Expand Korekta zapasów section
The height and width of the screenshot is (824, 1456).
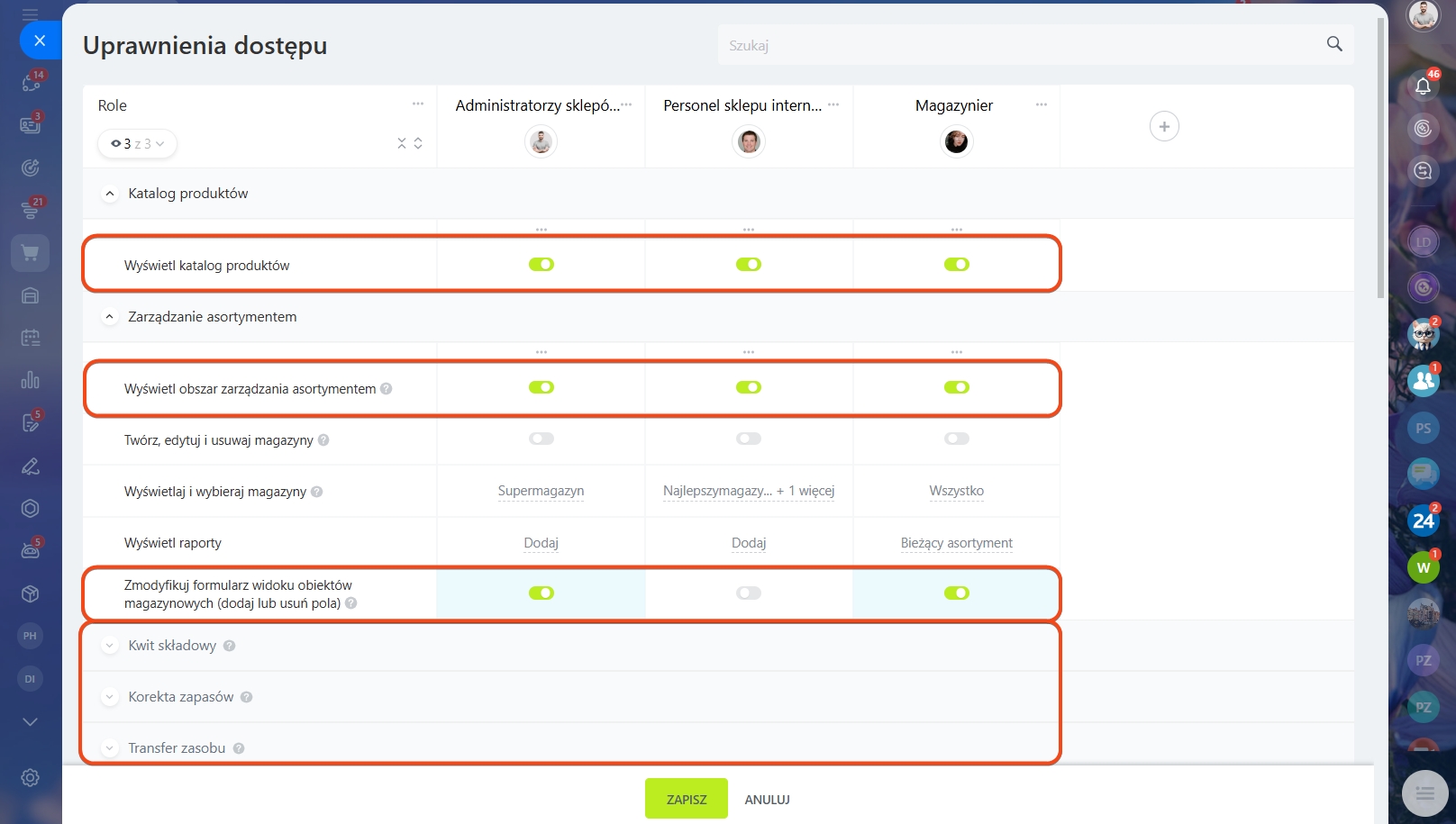pyautogui.click(x=110, y=697)
